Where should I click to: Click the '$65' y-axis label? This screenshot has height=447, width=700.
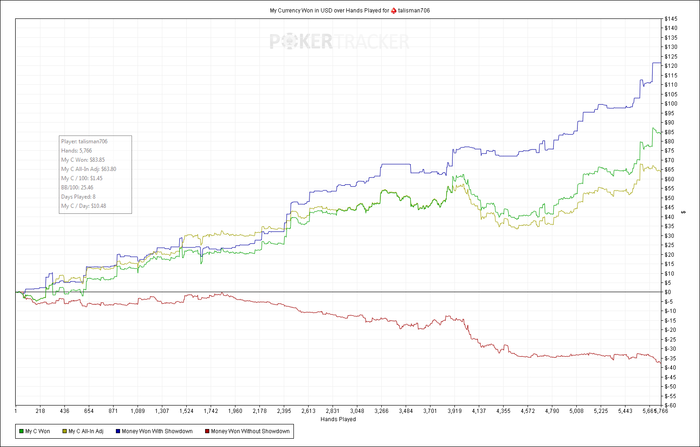pyautogui.click(x=670, y=170)
